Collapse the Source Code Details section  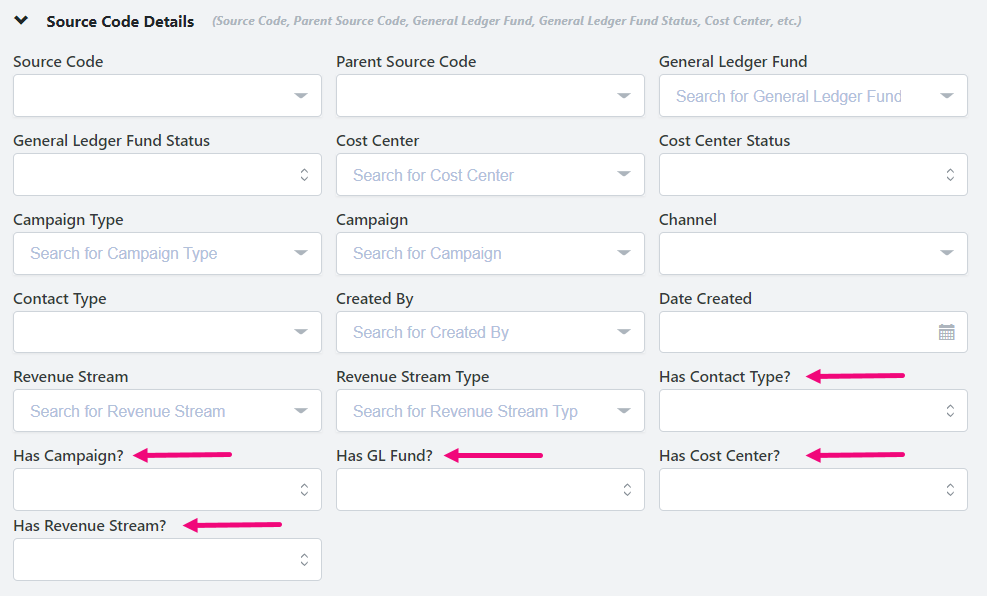[21, 19]
